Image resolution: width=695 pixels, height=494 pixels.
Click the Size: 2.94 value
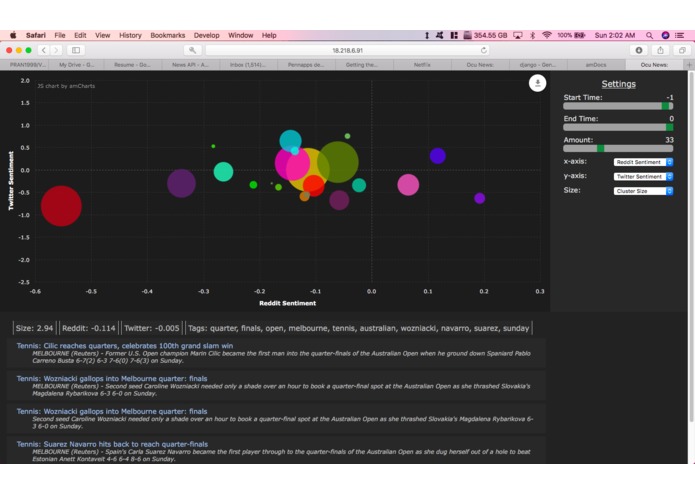34,328
